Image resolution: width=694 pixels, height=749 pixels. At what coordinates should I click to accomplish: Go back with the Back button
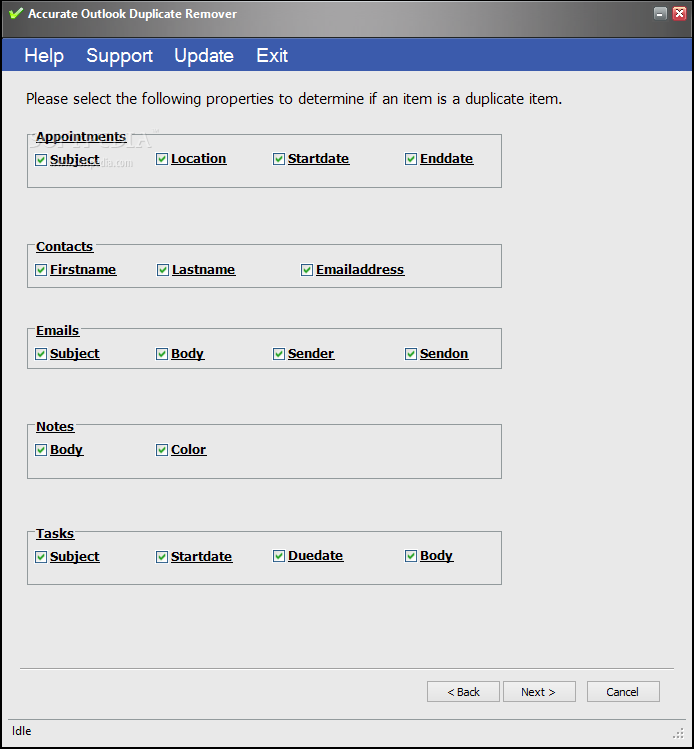pos(463,692)
